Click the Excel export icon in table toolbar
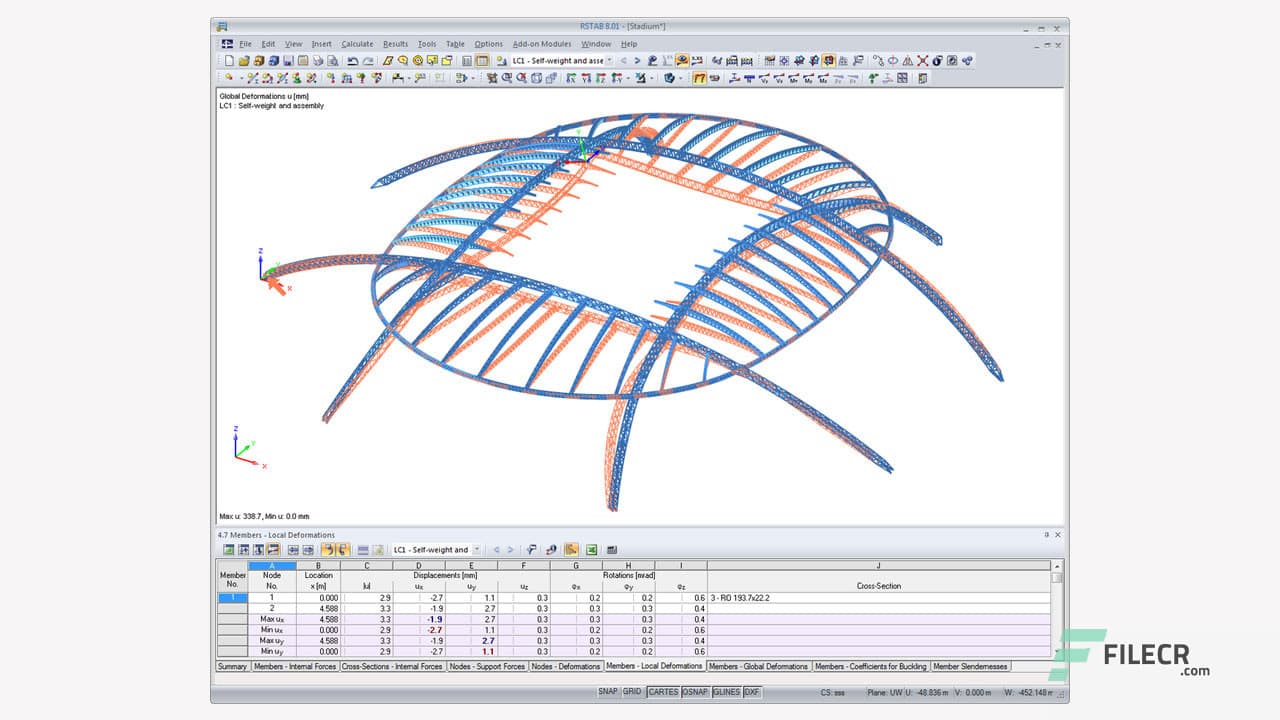 pyautogui.click(x=591, y=550)
